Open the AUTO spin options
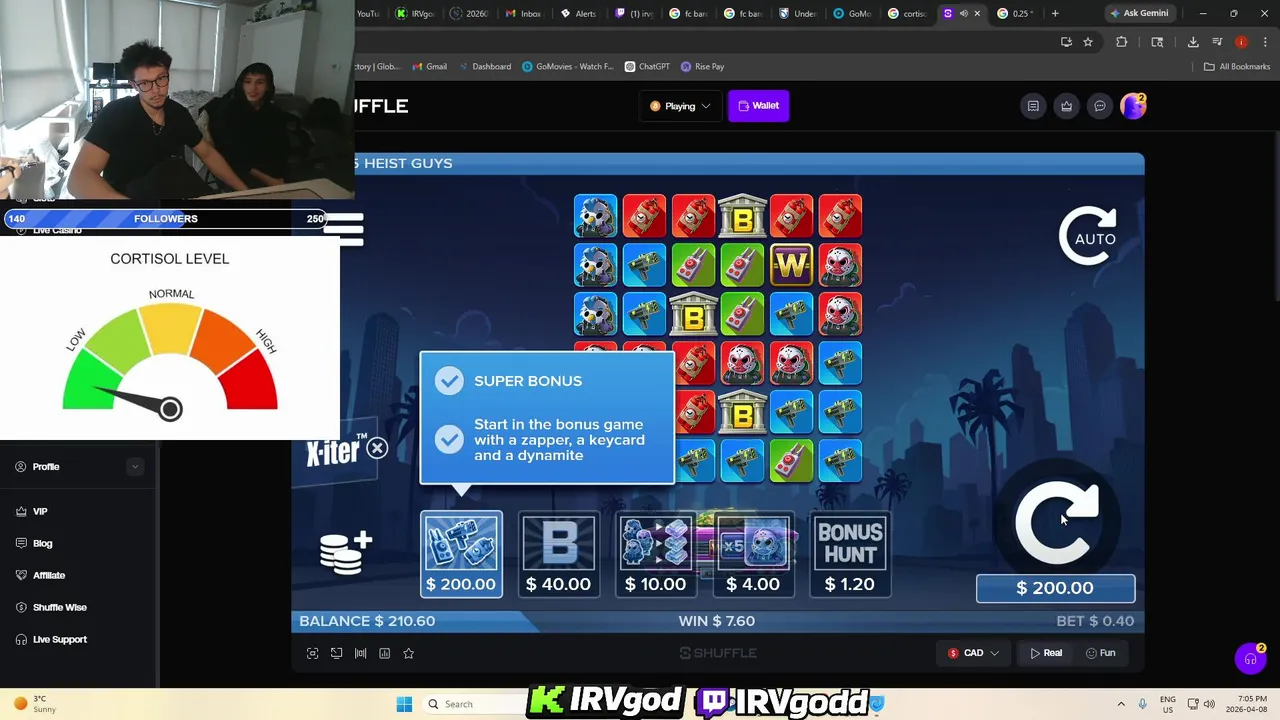 pos(1088,237)
